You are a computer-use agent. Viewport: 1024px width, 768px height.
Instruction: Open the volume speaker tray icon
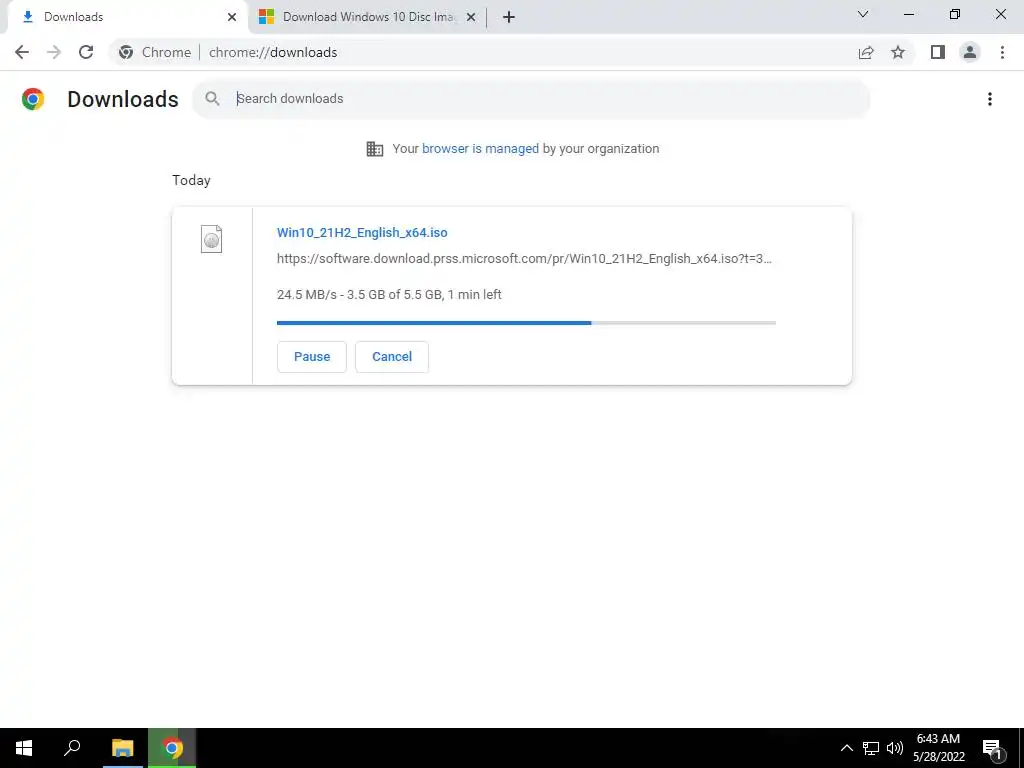pyautogui.click(x=895, y=748)
